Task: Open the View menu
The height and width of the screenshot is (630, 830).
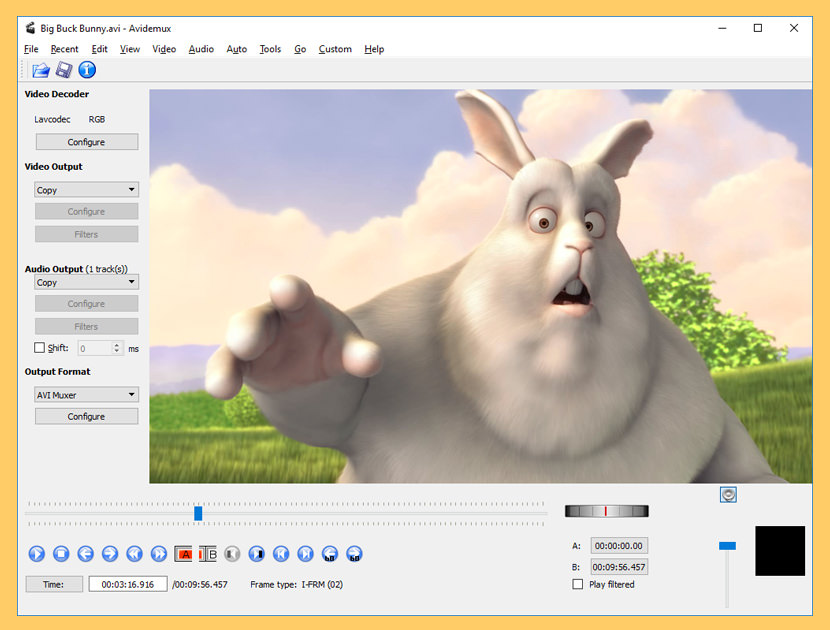Action: [130, 49]
